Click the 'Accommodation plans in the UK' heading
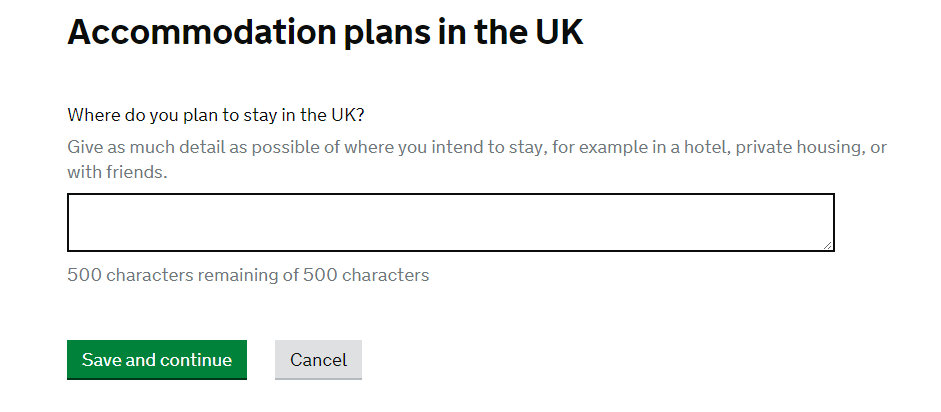The image size is (941, 412). click(325, 33)
